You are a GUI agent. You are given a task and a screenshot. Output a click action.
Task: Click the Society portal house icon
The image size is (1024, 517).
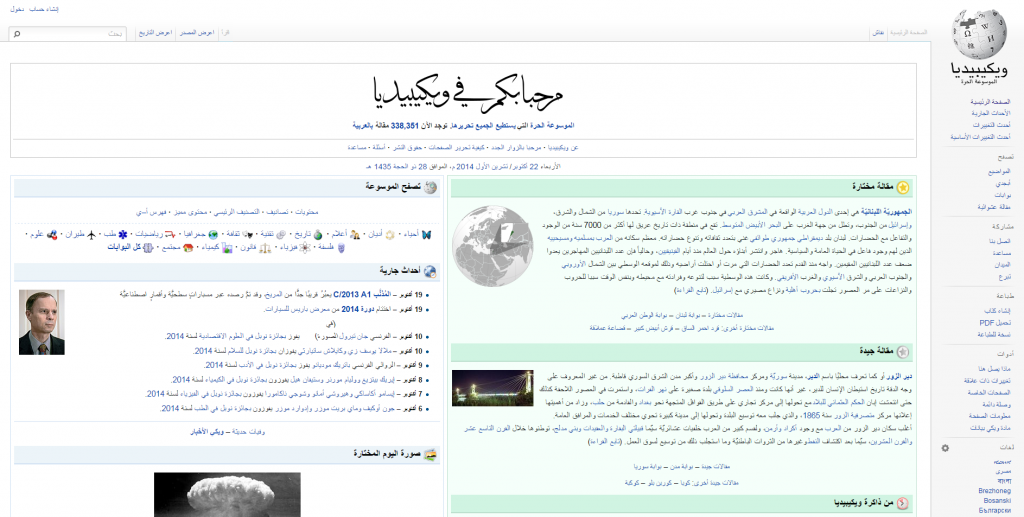coord(188,248)
